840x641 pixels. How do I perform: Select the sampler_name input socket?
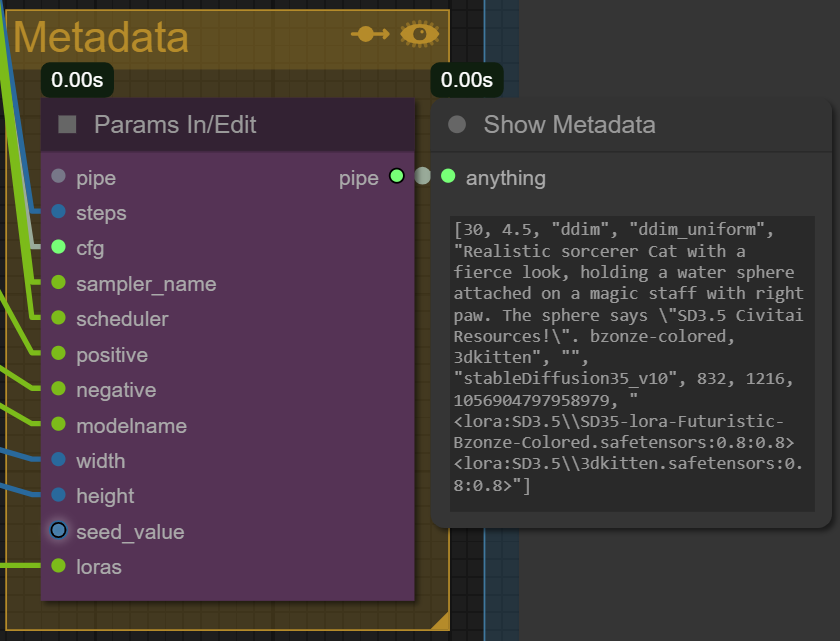[x=58, y=282]
